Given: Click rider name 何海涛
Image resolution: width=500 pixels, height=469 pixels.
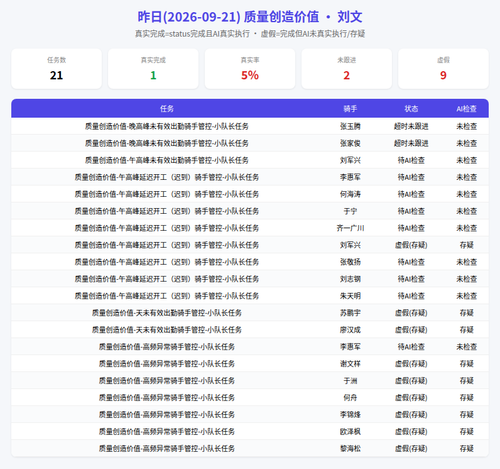Looking at the screenshot, I should pos(350,194).
